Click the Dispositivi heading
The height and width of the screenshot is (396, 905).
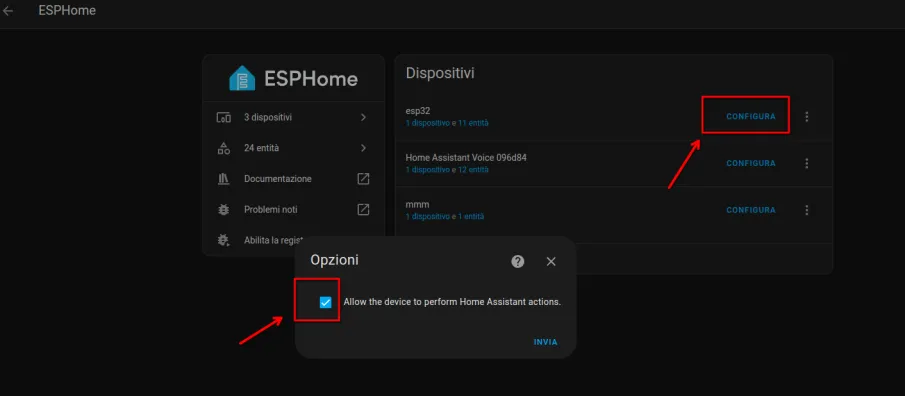(x=440, y=73)
